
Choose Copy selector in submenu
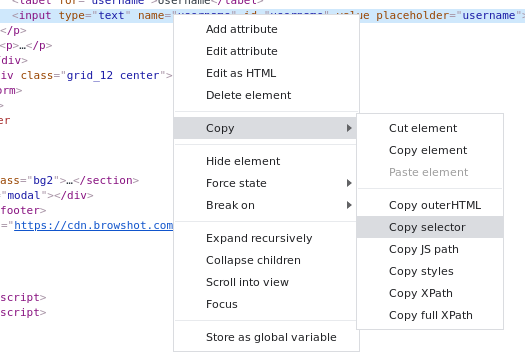pyautogui.click(x=430, y=227)
